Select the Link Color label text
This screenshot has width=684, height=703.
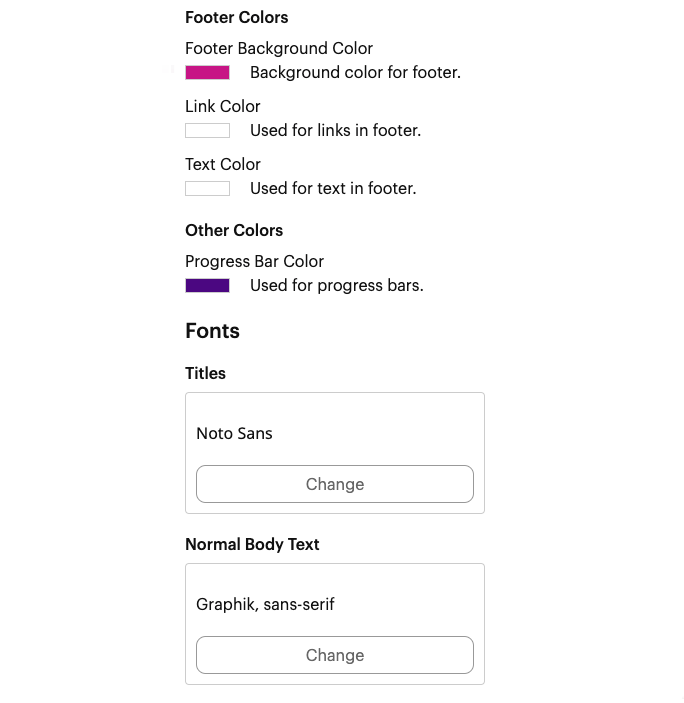pyautogui.click(x=222, y=106)
